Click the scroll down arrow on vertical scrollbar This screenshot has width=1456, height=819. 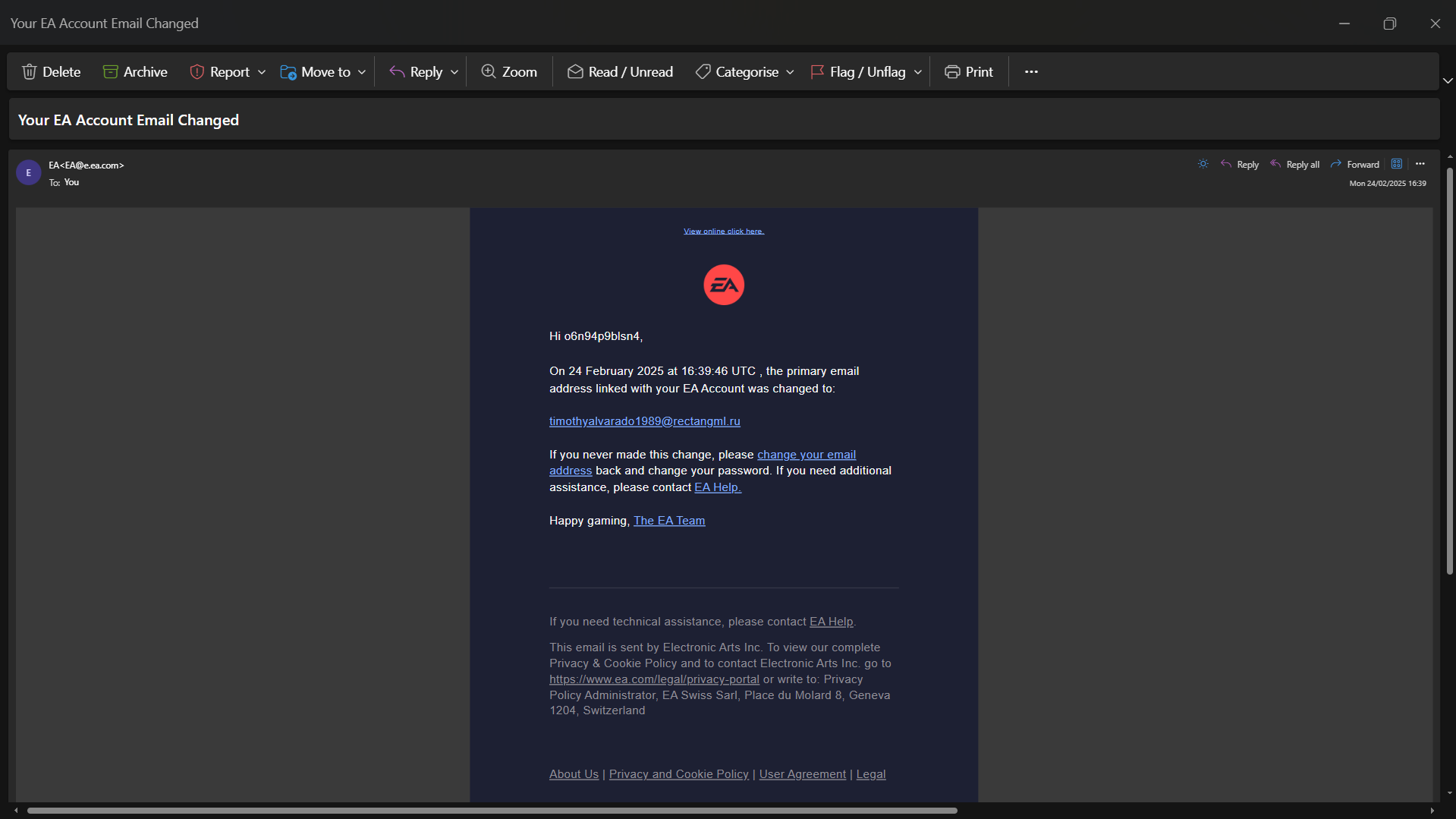[1450, 793]
